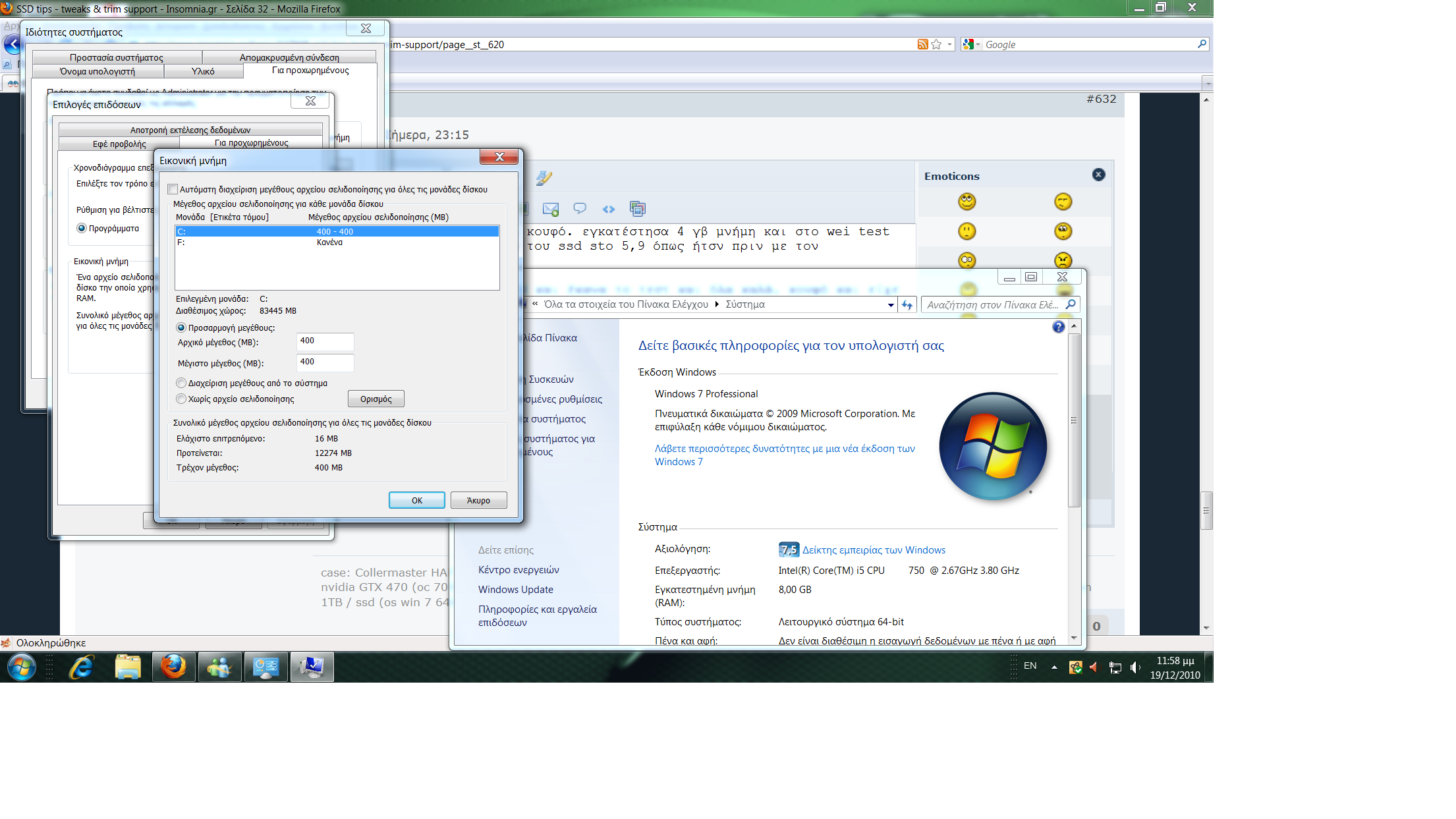Insert the sleepy emoticon top right
The image size is (1456, 819).
pyautogui.click(x=1063, y=202)
